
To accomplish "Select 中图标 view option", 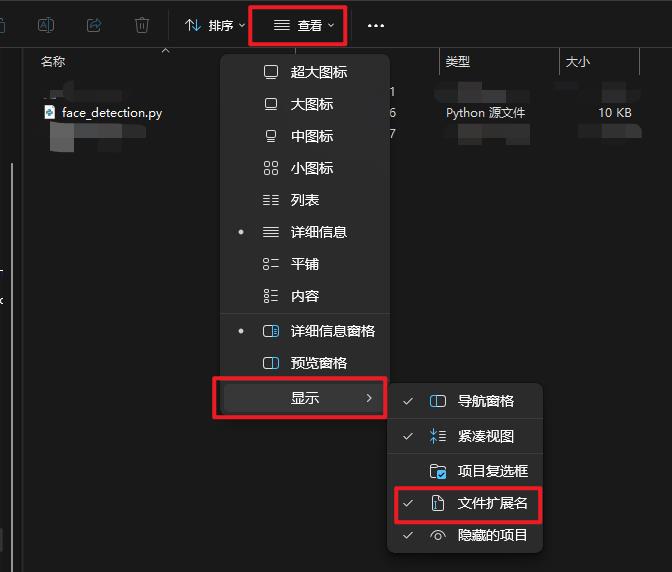I will 305,136.
